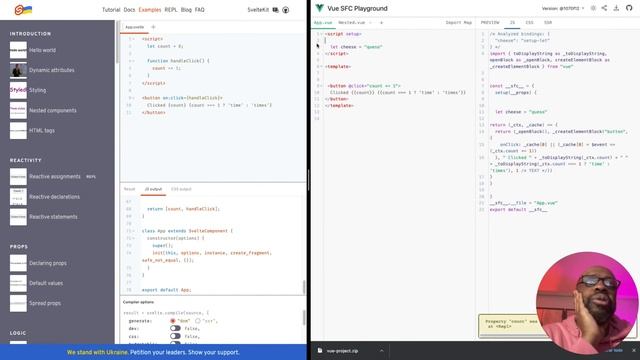640x360 pixels.
Task: Open the Vue playground GitHub icon
Action: (629, 8)
